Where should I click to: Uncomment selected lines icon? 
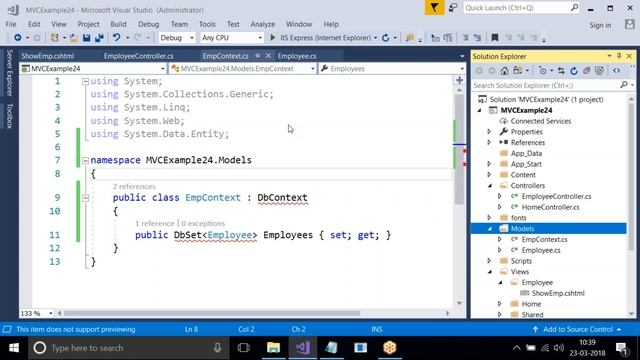(x=478, y=38)
